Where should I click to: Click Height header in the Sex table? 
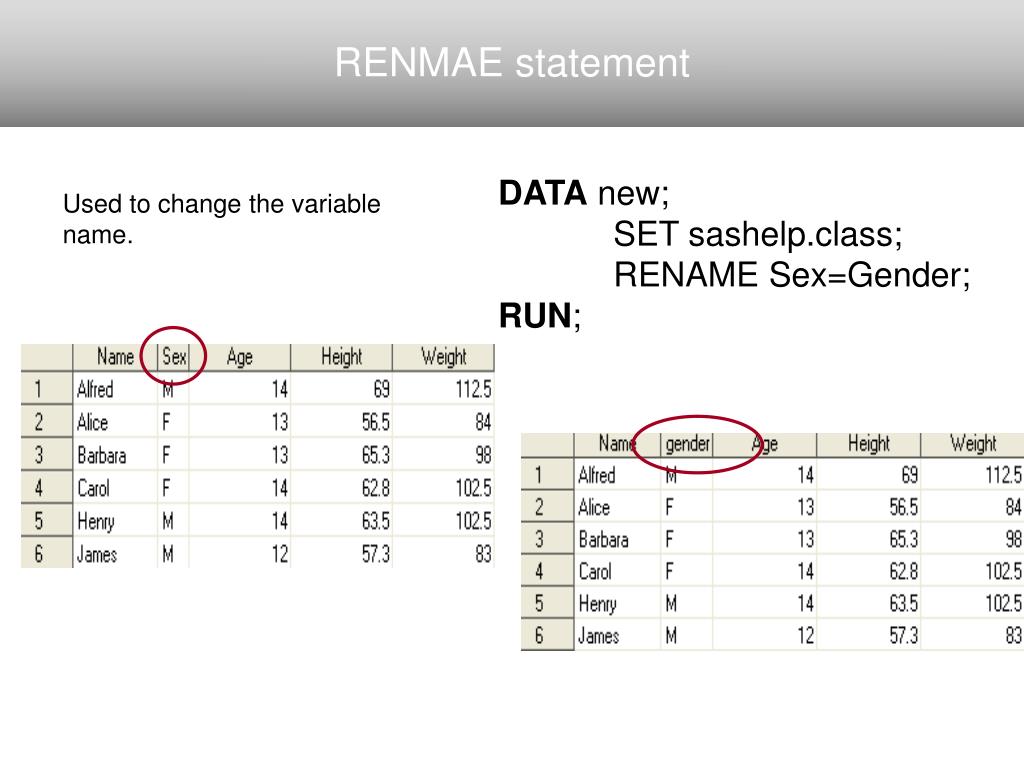tap(341, 357)
